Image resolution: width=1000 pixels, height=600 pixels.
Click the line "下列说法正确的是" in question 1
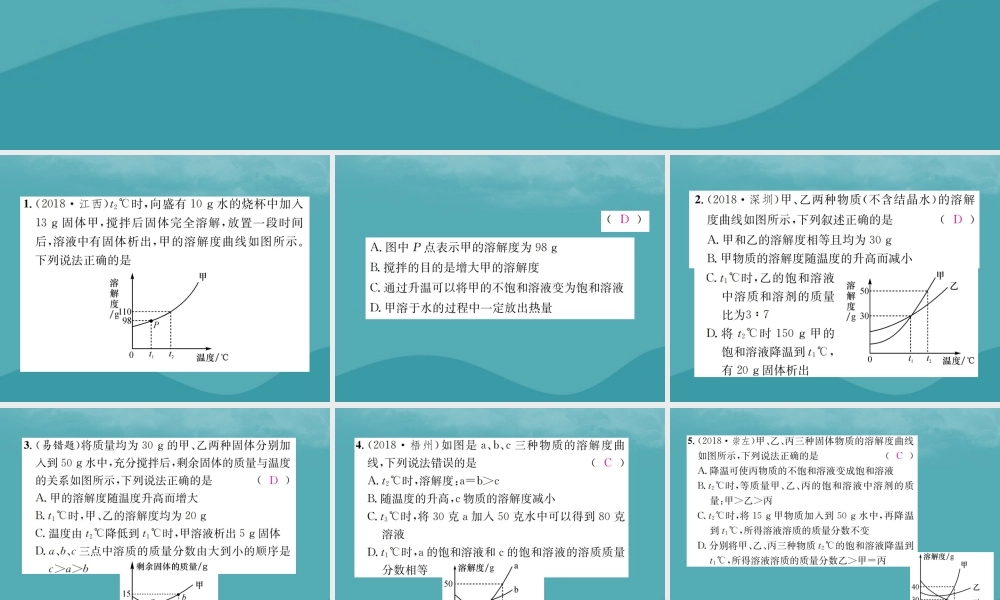coord(83,260)
